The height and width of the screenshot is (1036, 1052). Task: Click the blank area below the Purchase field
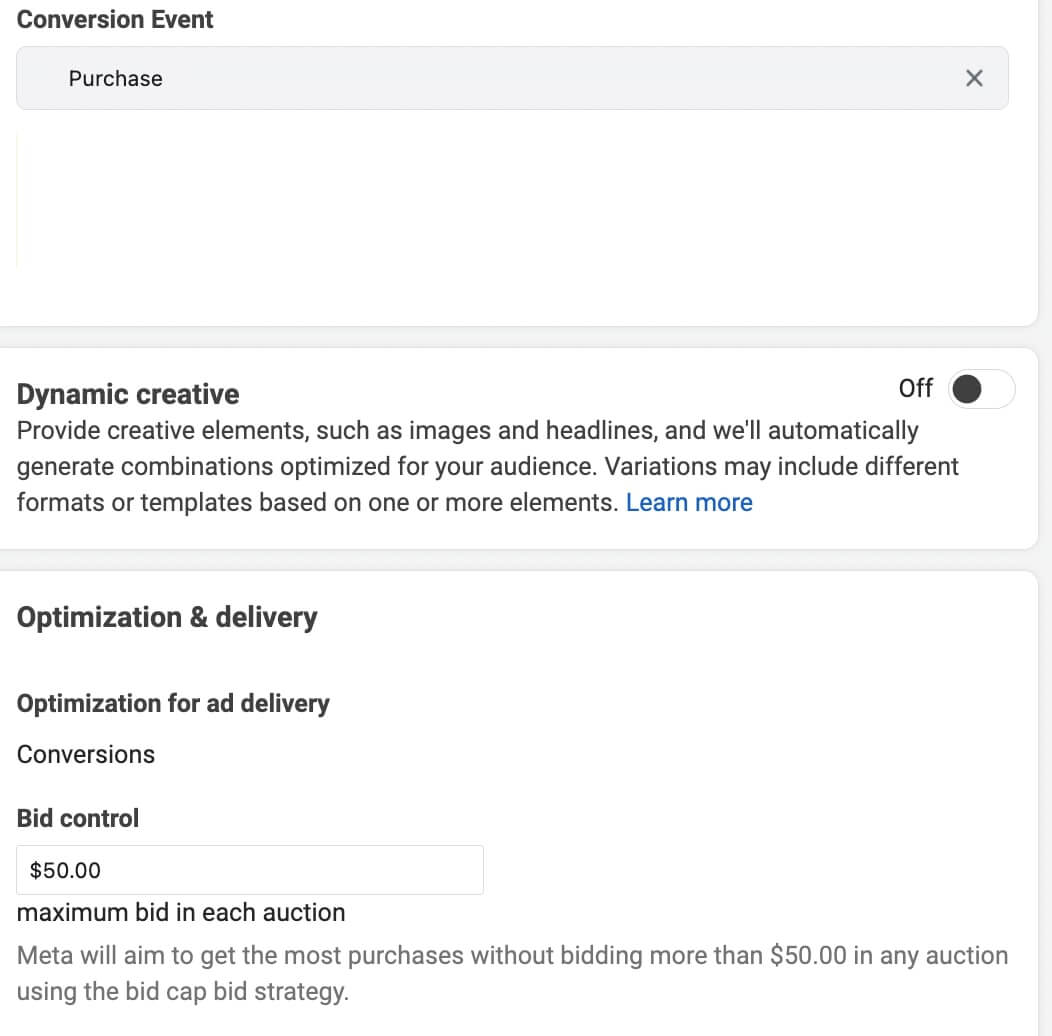pyautogui.click(x=512, y=201)
